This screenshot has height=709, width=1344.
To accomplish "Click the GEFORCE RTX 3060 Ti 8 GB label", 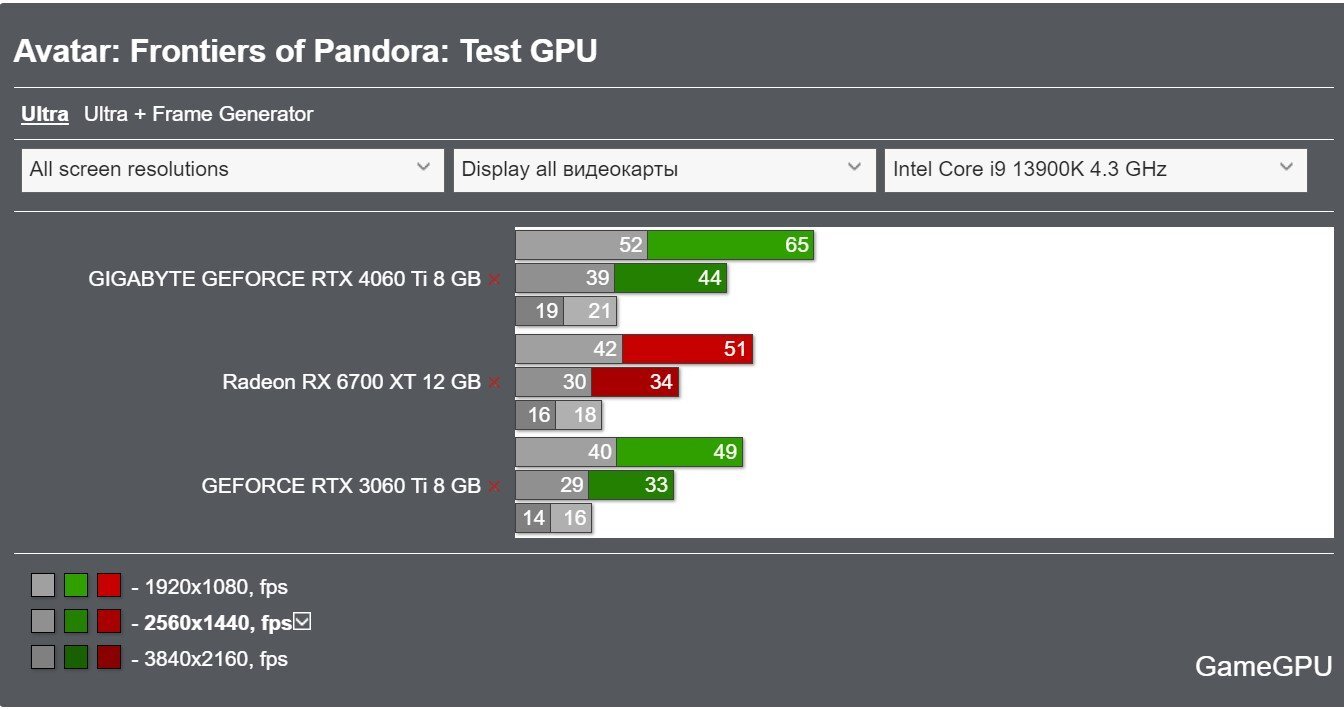I will pos(341,486).
